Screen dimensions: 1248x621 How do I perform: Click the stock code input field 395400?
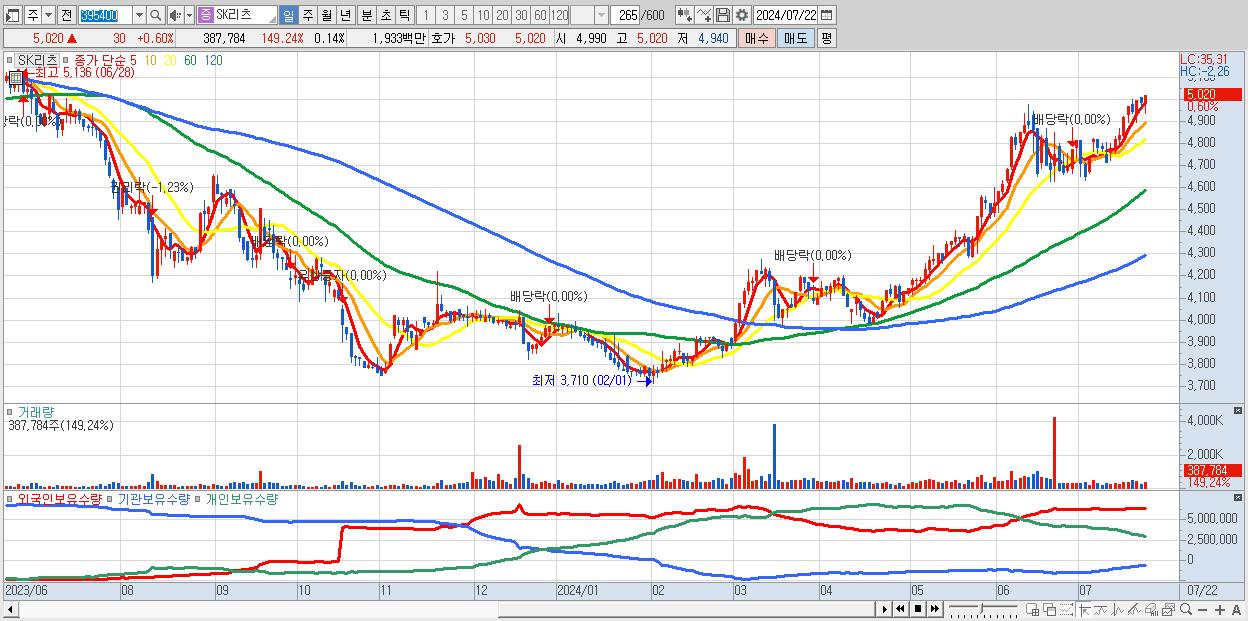tap(106, 15)
